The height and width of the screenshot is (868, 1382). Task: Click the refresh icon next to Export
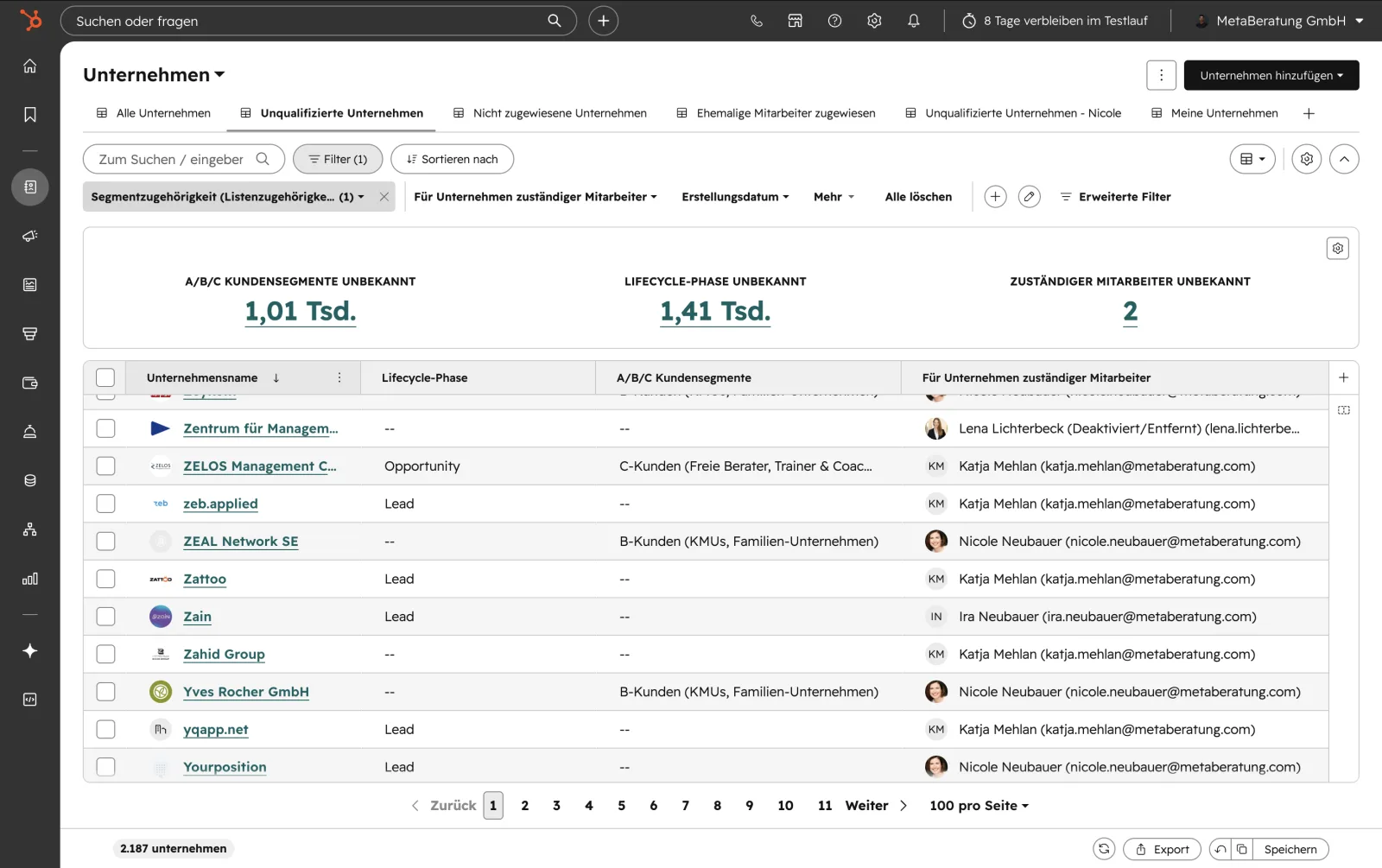pos(1104,849)
